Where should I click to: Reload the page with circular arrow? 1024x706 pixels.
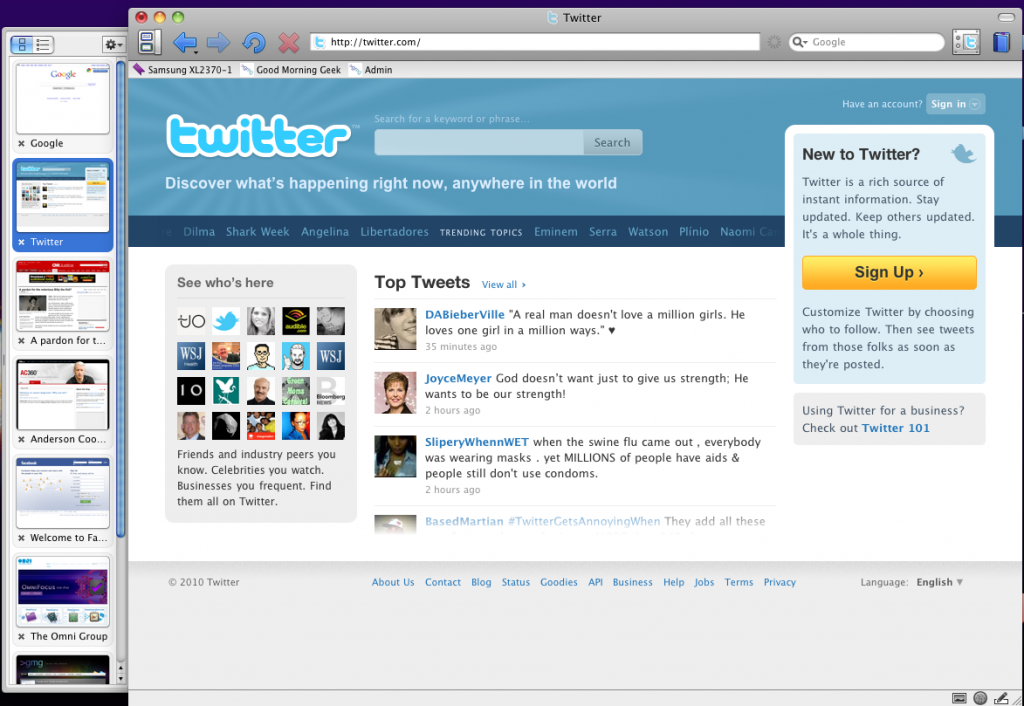coord(254,42)
